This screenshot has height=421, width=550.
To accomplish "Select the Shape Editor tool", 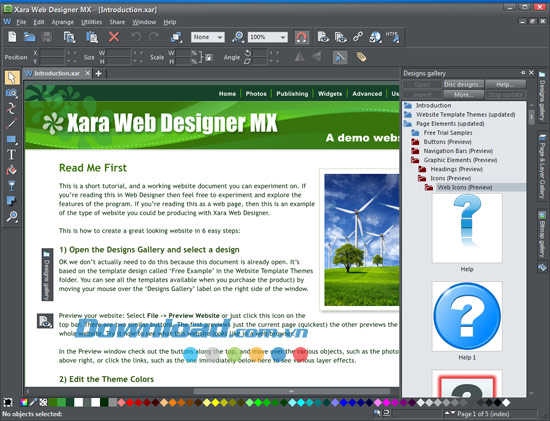I will pyautogui.click(x=12, y=108).
